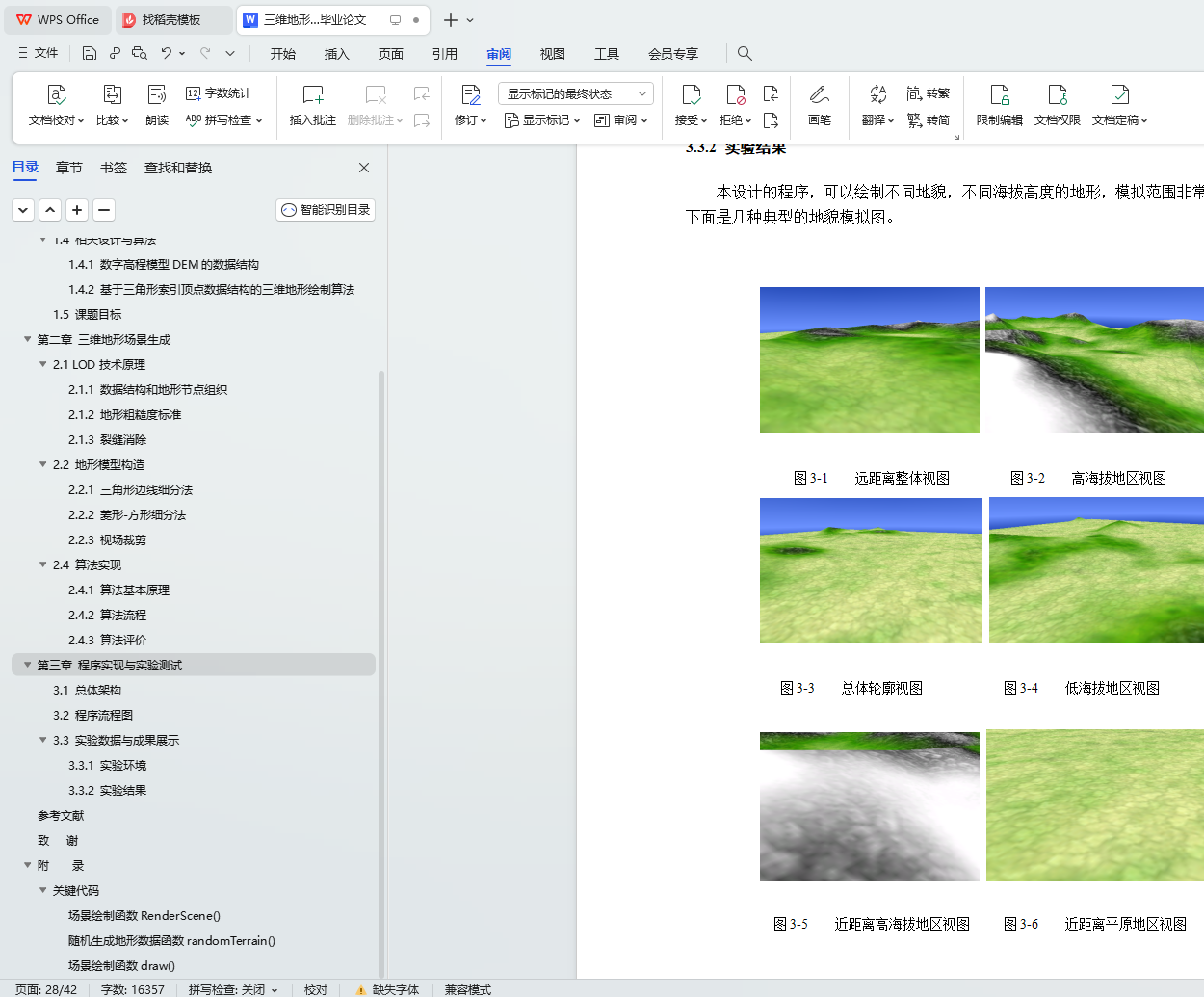The width and height of the screenshot is (1204, 997).
Task: Click the 接受 accept changes icon
Action: [x=691, y=94]
